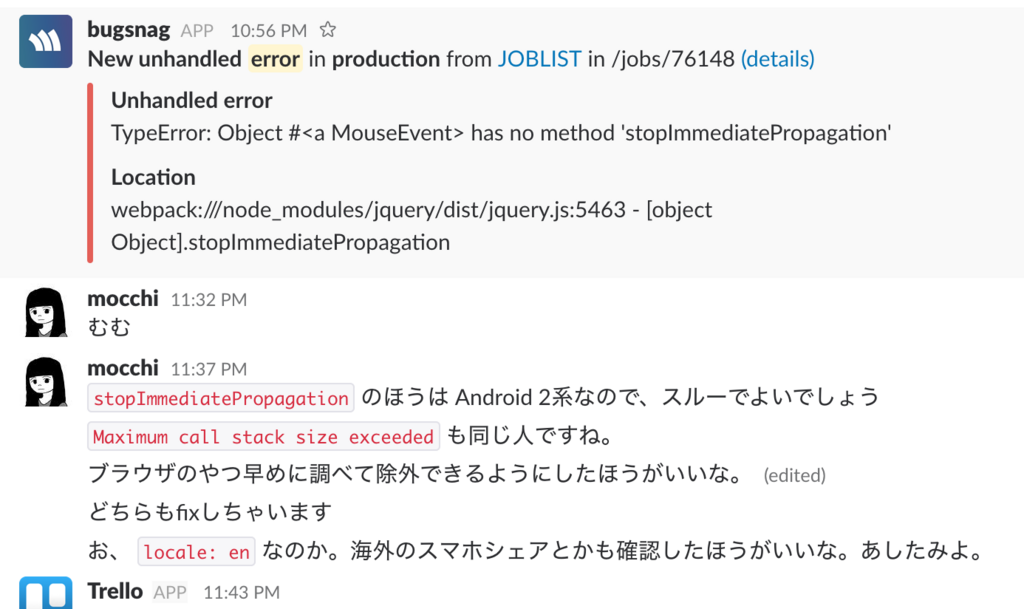Open the 10:56 PM timestamp permalink
The image size is (1024, 609).
click(268, 31)
